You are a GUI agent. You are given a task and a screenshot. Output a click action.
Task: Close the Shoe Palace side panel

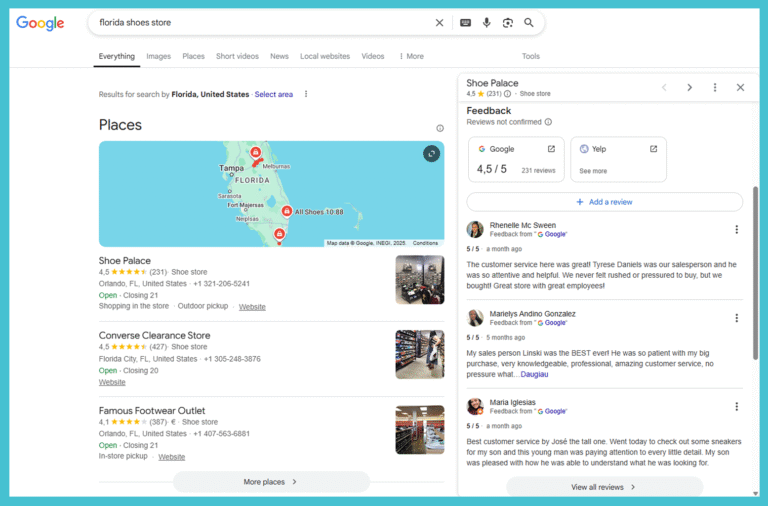(x=740, y=88)
